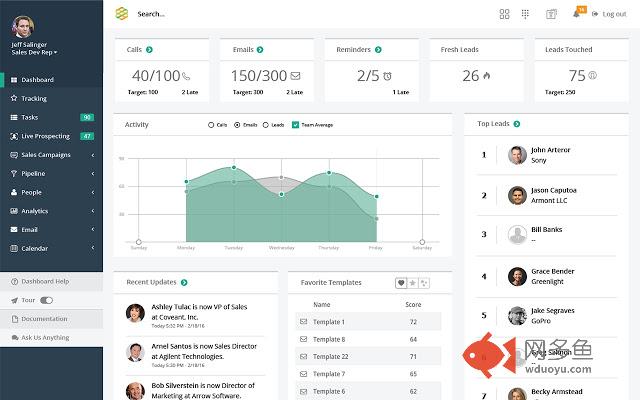
Task: Click Bill Banks placeholder avatar
Action: coord(517,235)
